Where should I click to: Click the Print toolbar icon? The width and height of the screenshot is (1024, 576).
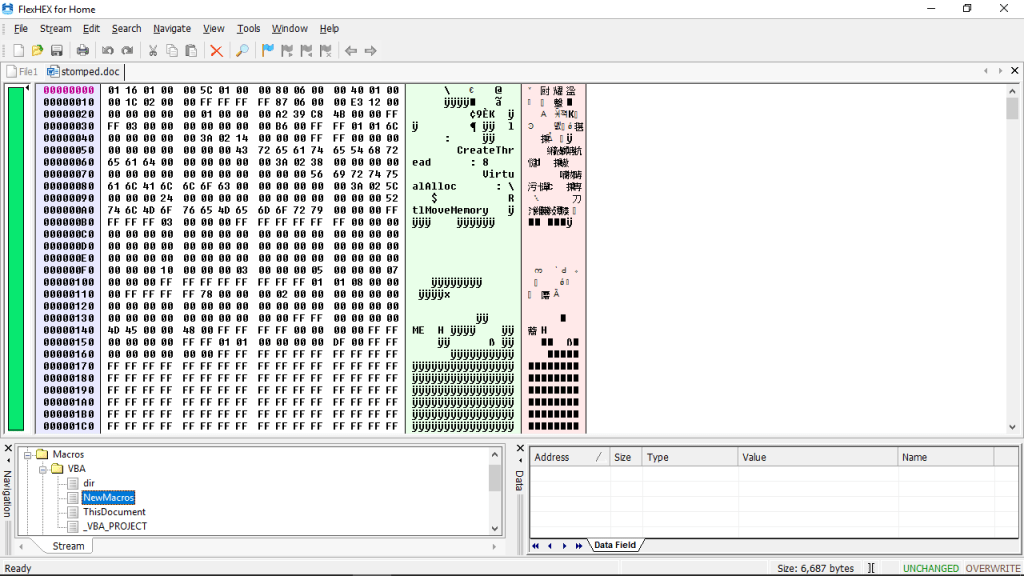82,51
